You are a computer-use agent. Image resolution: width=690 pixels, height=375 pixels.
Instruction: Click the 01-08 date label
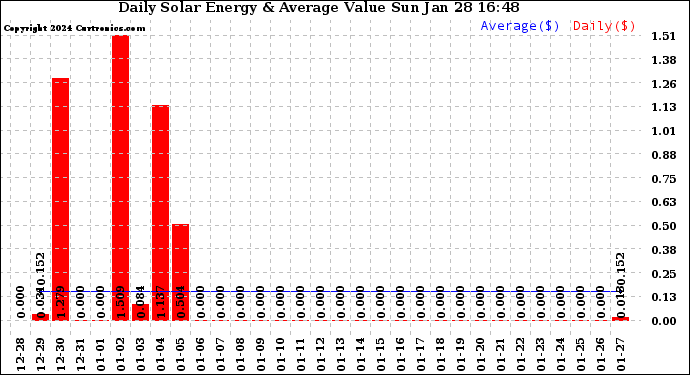241,354
